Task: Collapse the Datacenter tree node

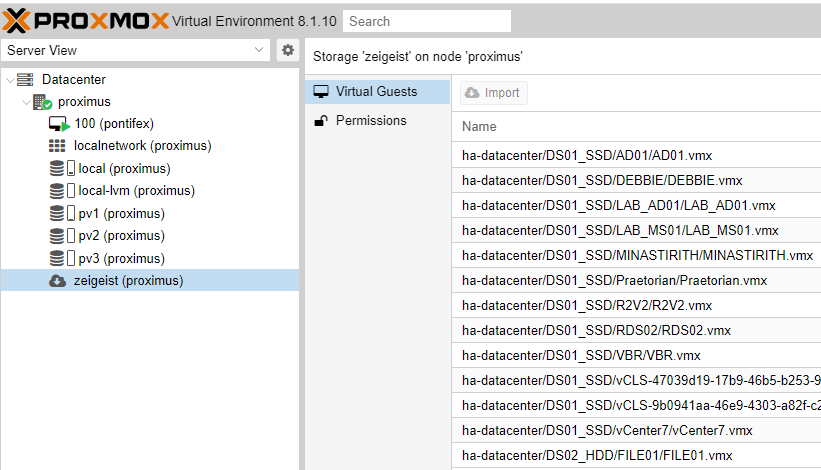Action: (x=10, y=80)
